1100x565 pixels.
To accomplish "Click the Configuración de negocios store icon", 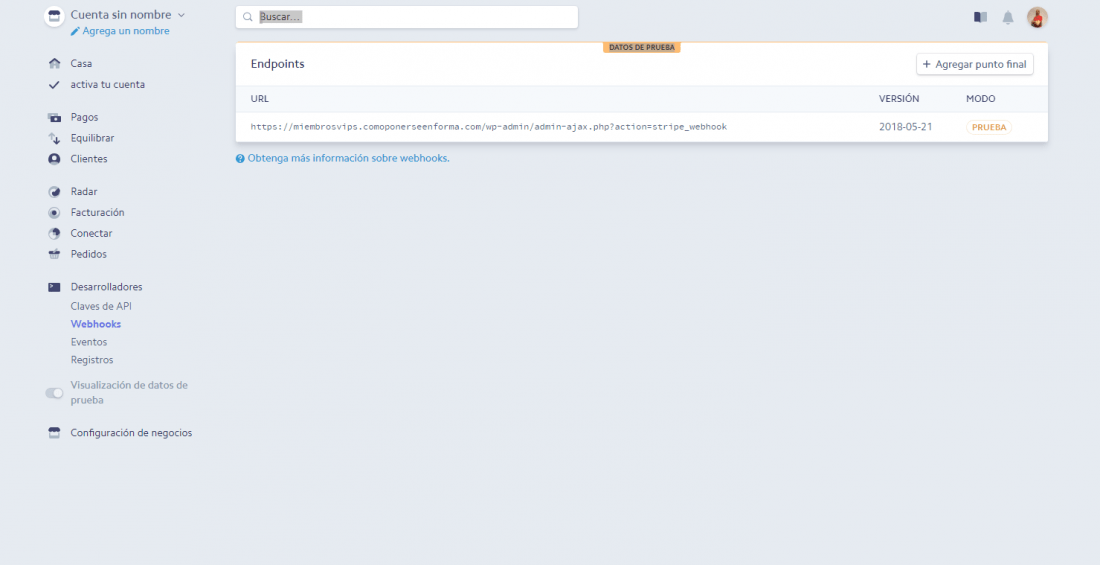I will pyautogui.click(x=54, y=433).
